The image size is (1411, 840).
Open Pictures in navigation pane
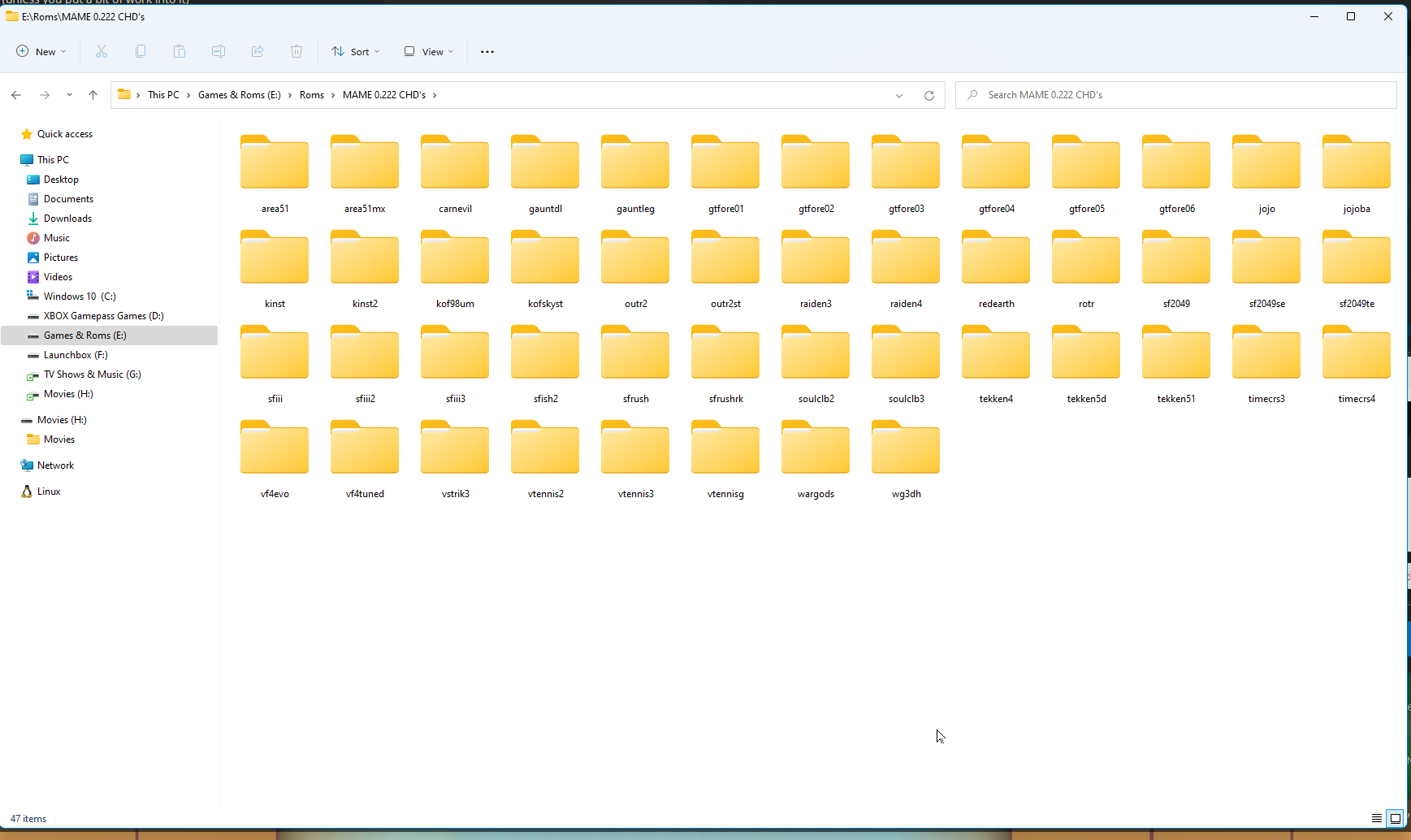53,258
